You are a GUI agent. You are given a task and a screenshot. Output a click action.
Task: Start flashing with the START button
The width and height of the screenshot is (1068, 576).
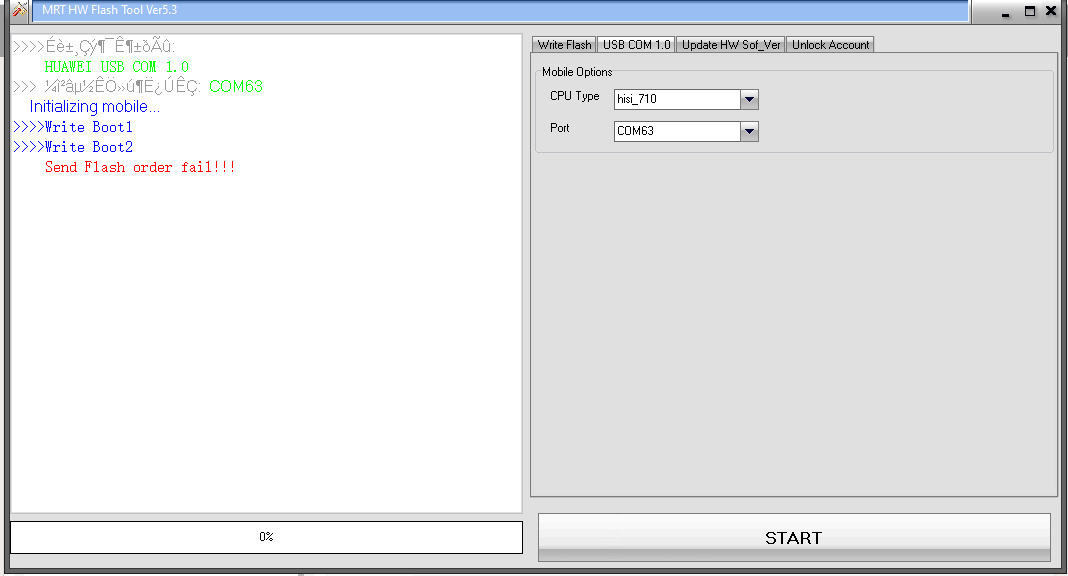[794, 538]
